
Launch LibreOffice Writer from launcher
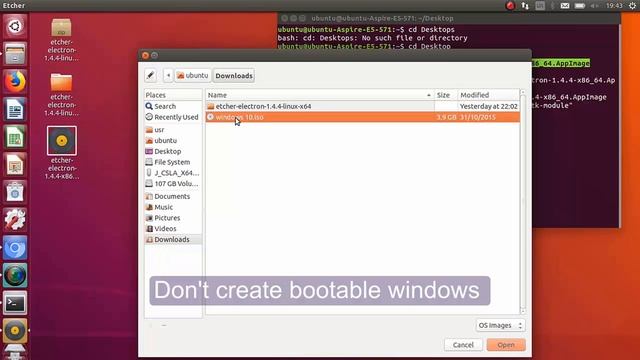coord(15,109)
